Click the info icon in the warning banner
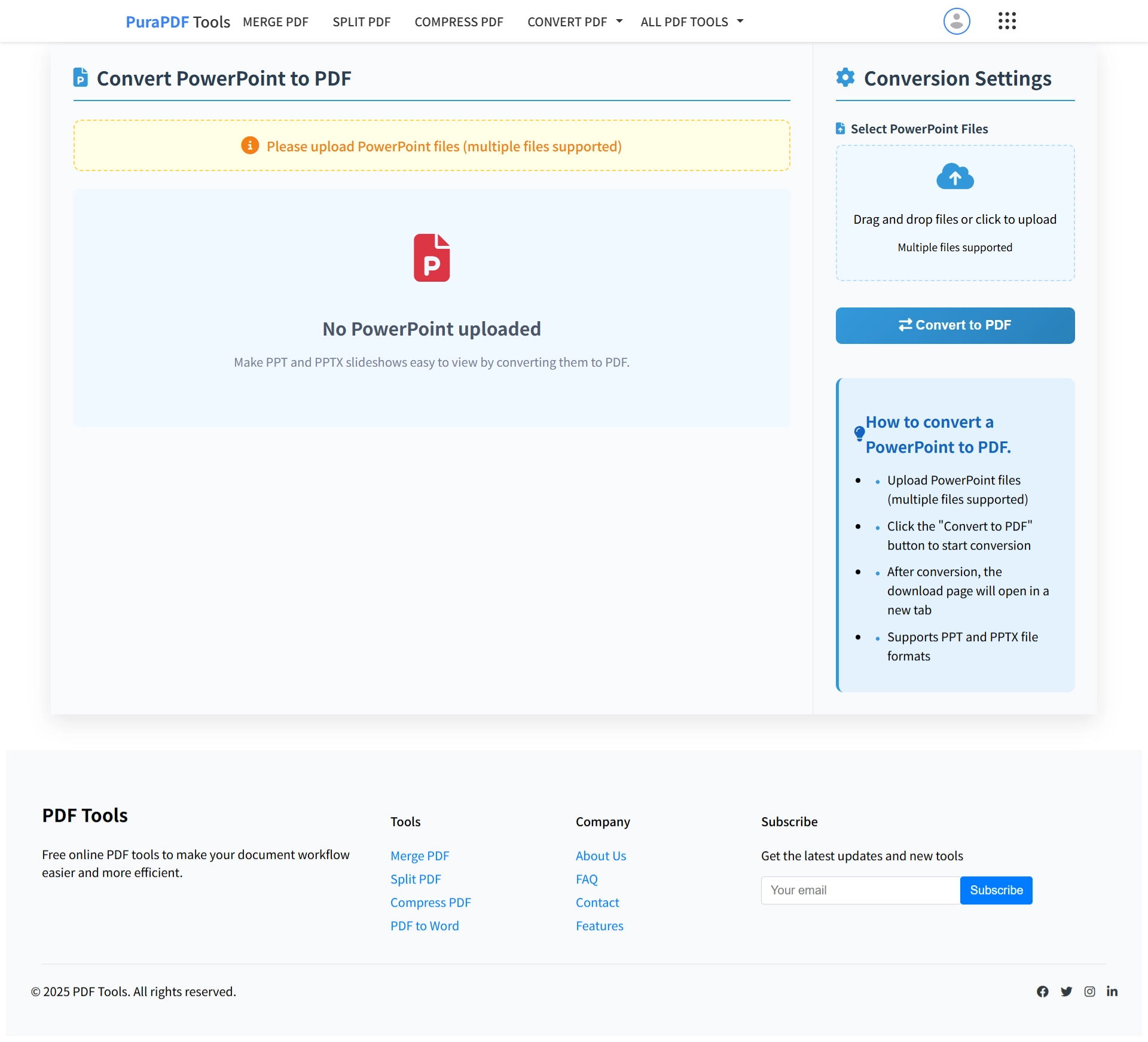The width and height of the screenshot is (1148, 1042). coord(249,145)
